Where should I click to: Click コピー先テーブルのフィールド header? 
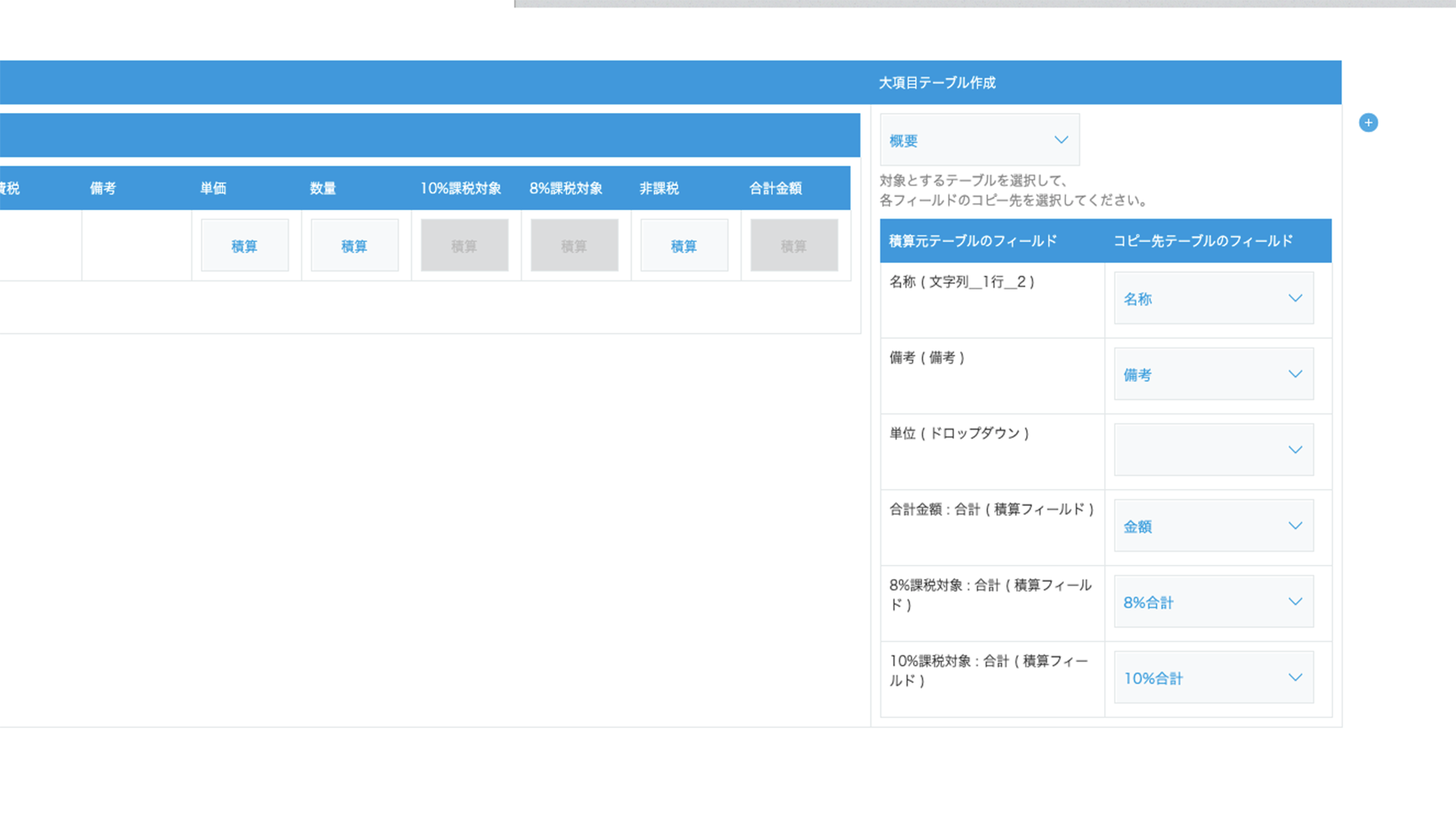coord(1203,241)
